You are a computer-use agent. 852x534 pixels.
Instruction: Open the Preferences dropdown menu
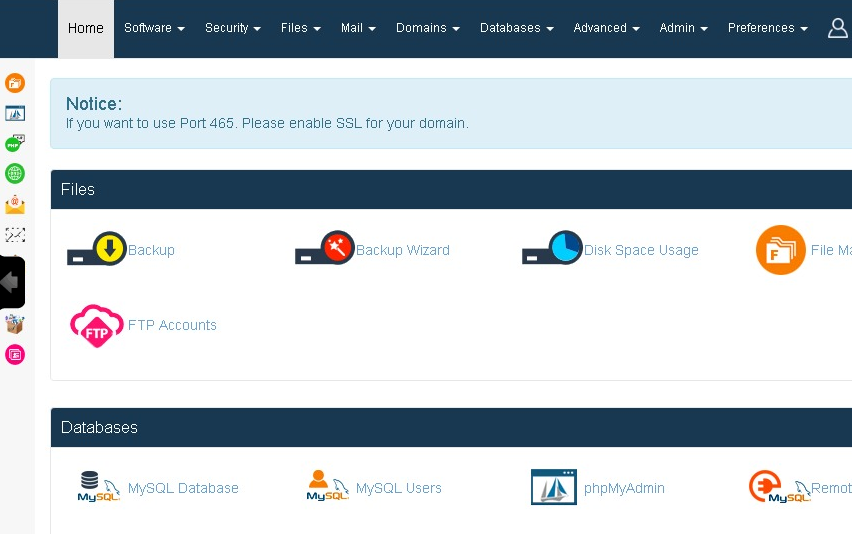pyautogui.click(x=767, y=28)
